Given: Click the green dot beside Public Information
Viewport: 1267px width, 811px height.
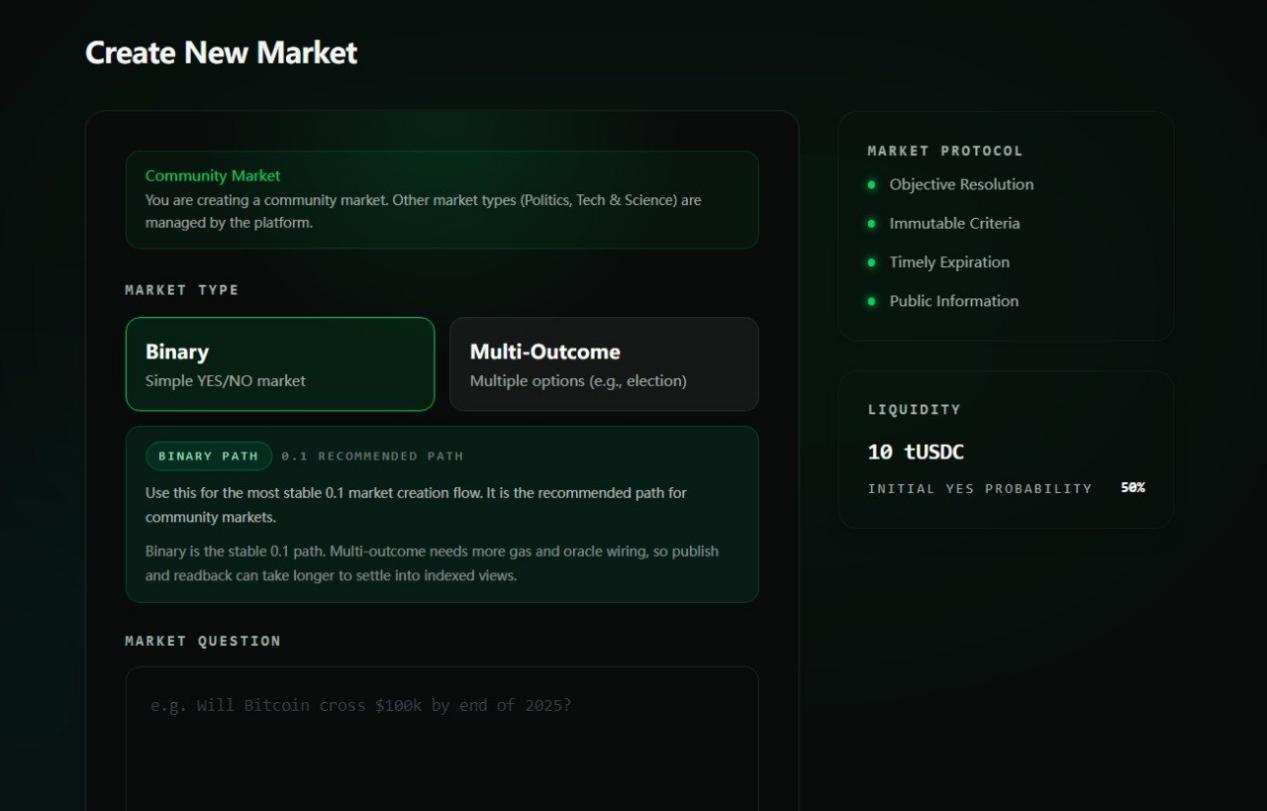Looking at the screenshot, I should [x=871, y=301].
